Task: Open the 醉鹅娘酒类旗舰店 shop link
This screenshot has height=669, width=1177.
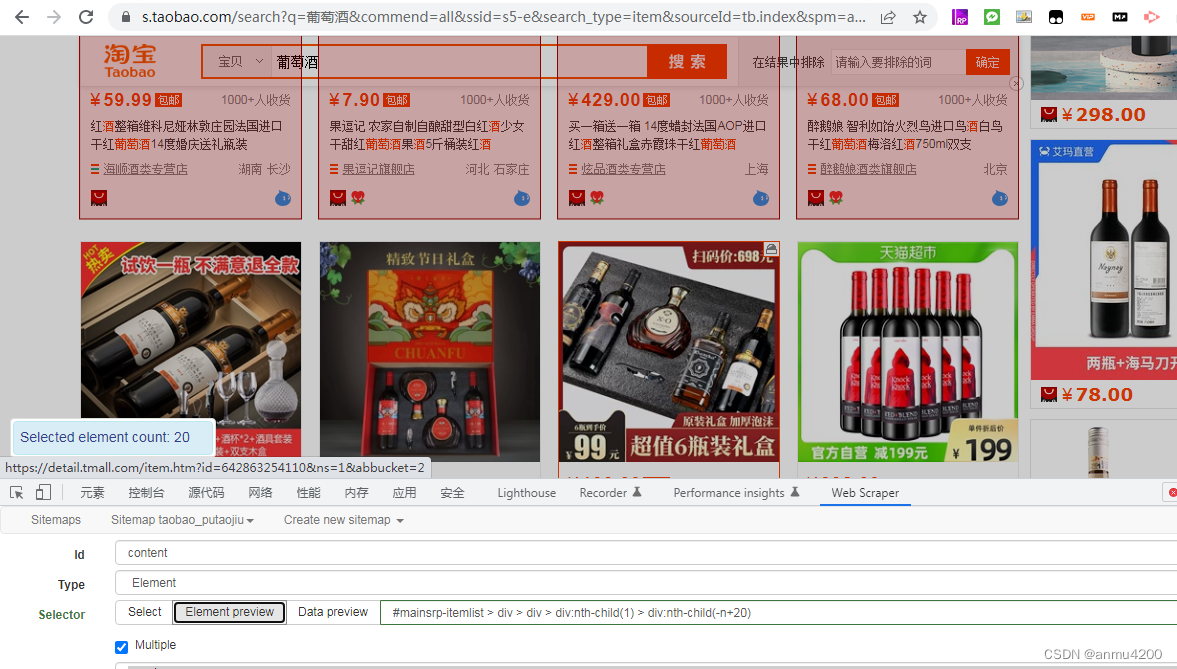Action: point(868,170)
